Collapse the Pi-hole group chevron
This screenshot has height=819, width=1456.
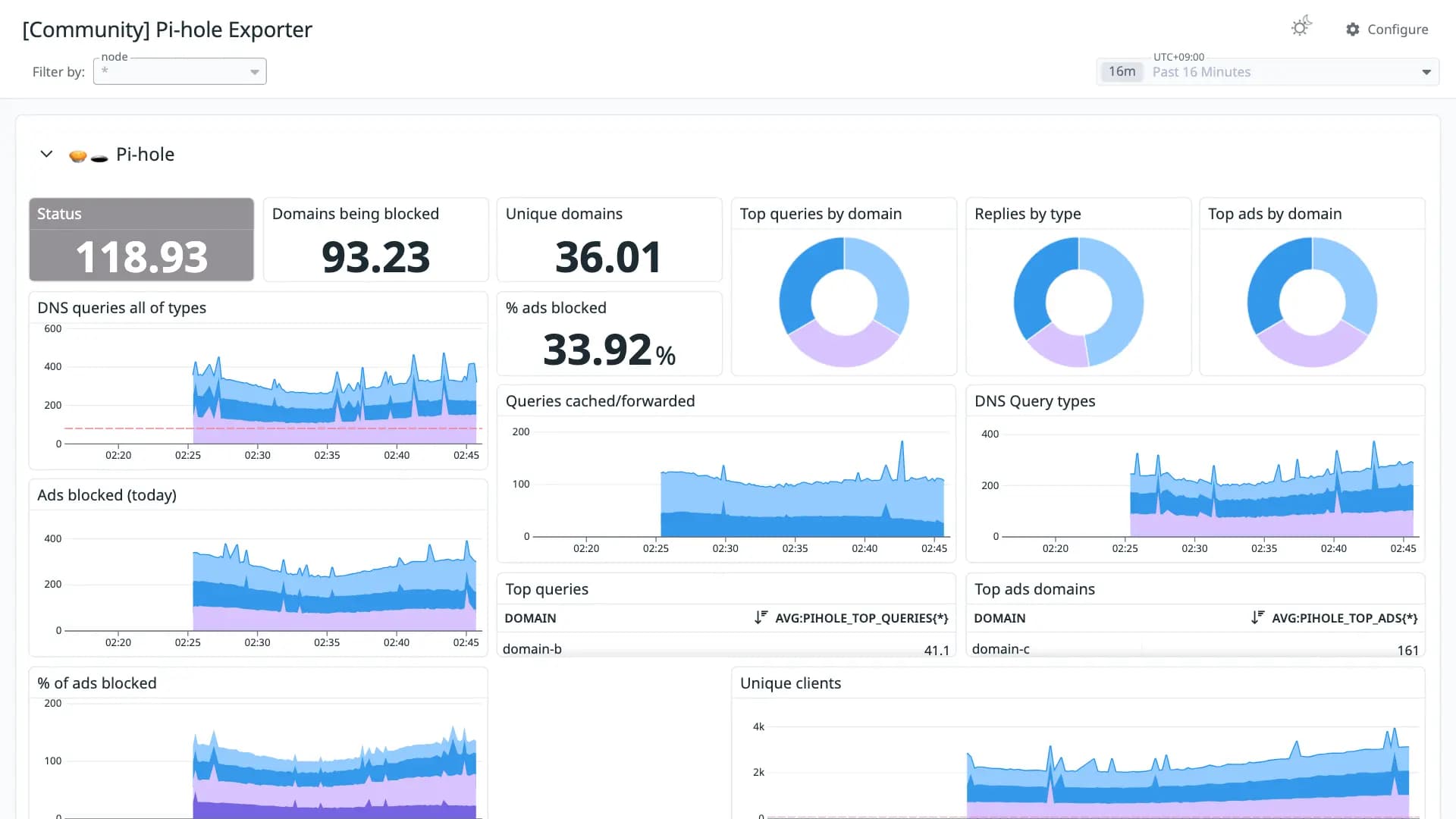point(46,154)
